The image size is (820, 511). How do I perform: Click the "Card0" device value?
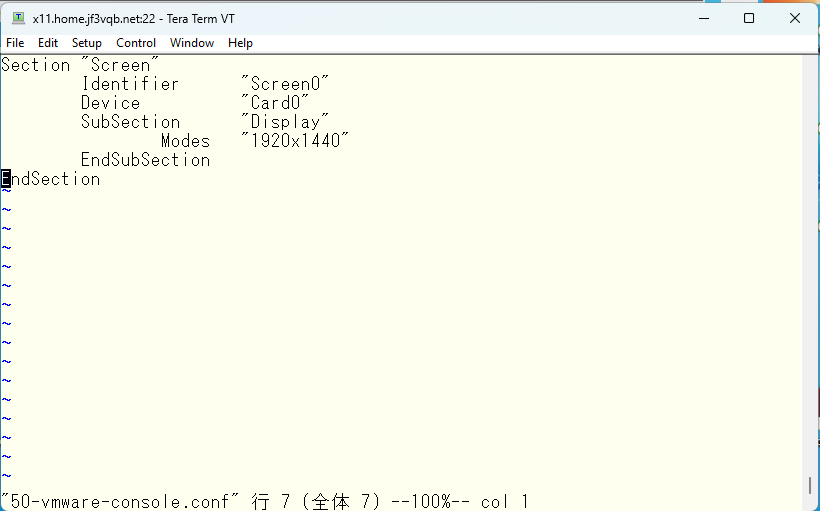275,103
